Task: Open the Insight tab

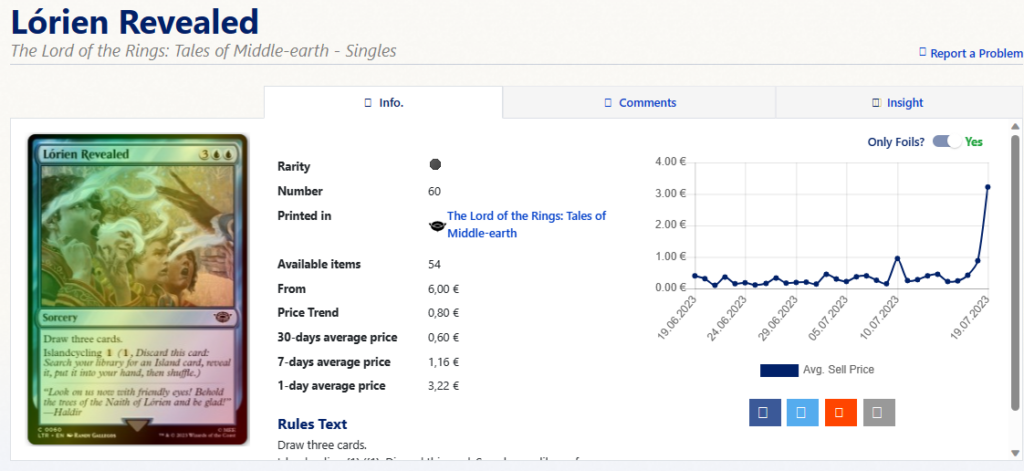Action: click(x=897, y=103)
